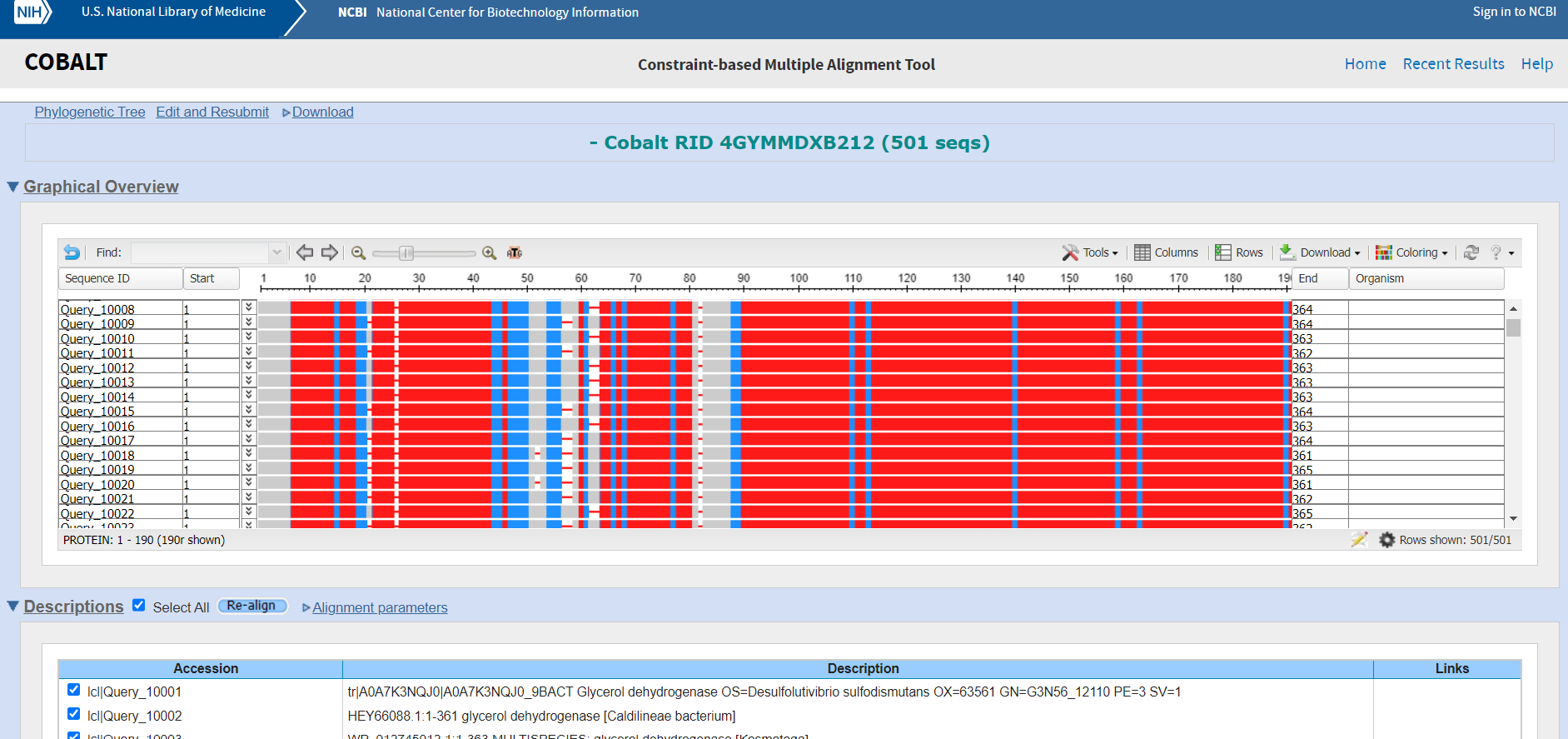1568x739 pixels.
Task: Click Edit and Resubmit link
Action: click(212, 112)
